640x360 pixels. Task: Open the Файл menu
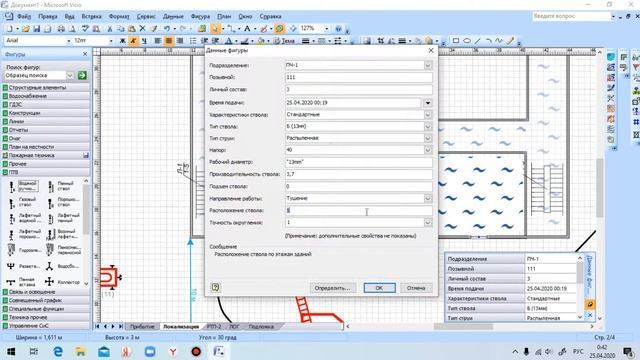[24, 16]
